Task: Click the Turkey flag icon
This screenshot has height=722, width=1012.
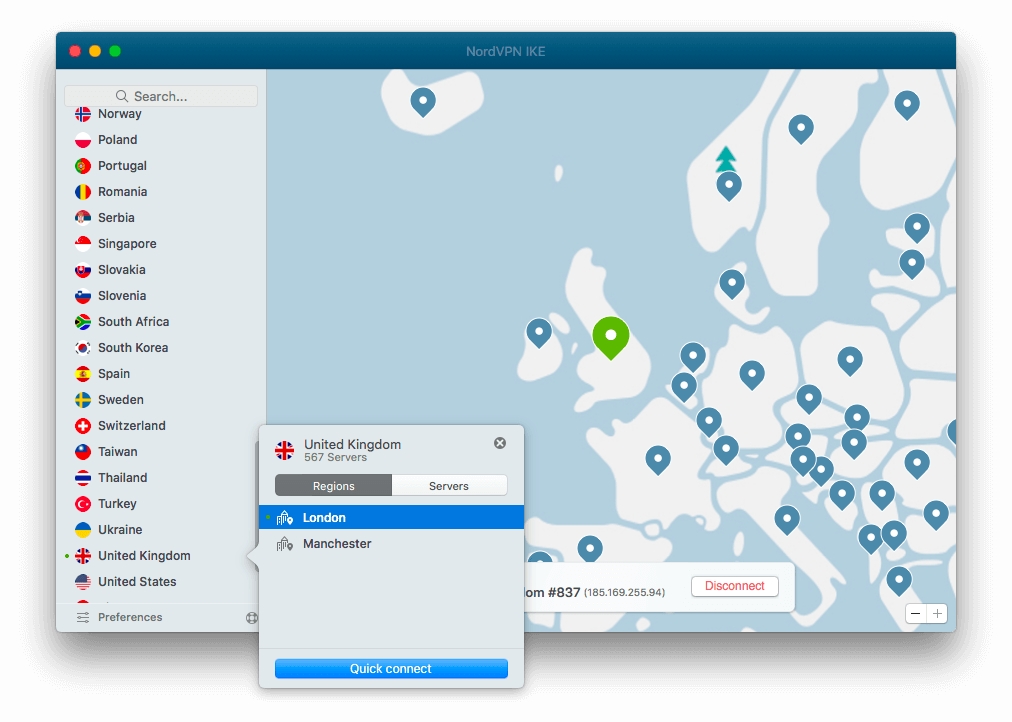Action: pos(83,503)
